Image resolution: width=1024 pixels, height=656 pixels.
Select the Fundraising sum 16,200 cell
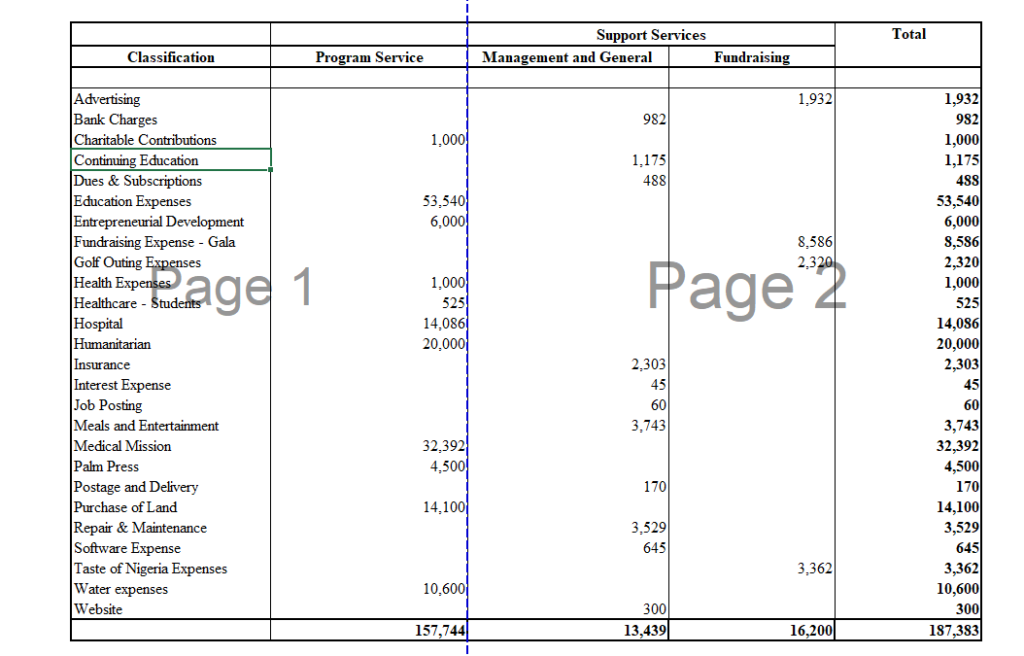pos(751,630)
